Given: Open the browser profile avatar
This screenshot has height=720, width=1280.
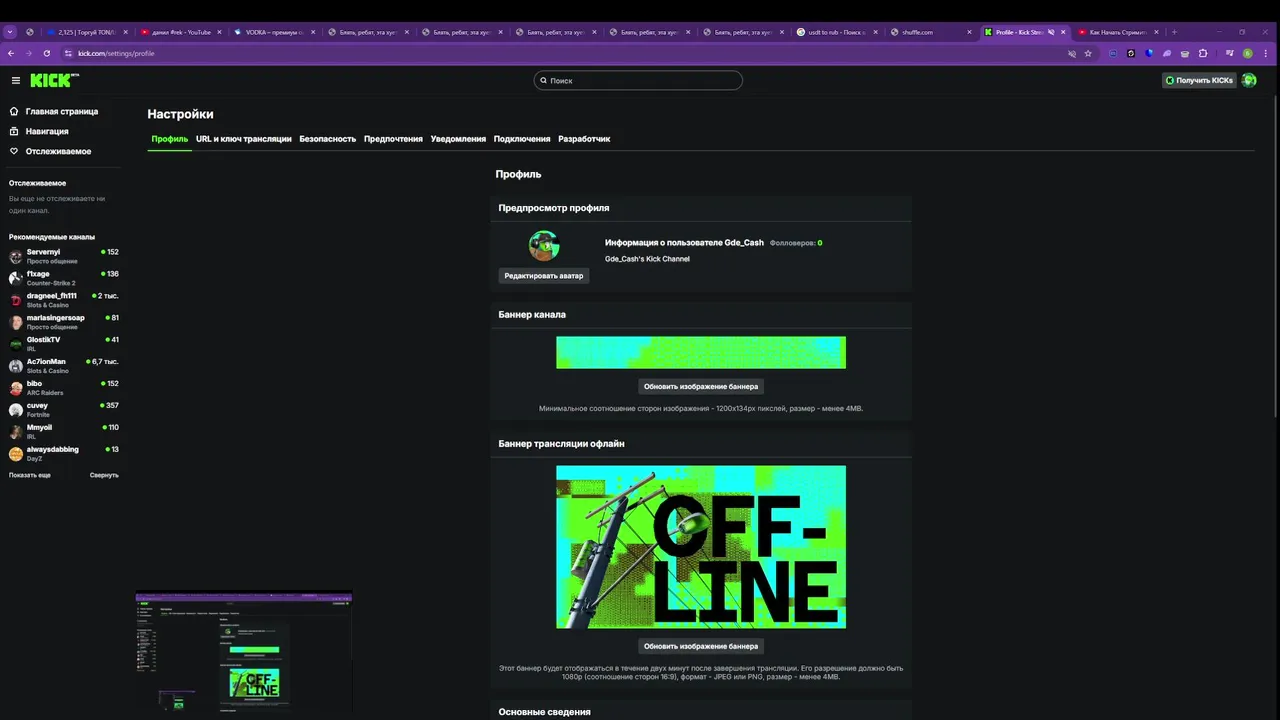Looking at the screenshot, I should pyautogui.click(x=1248, y=53).
